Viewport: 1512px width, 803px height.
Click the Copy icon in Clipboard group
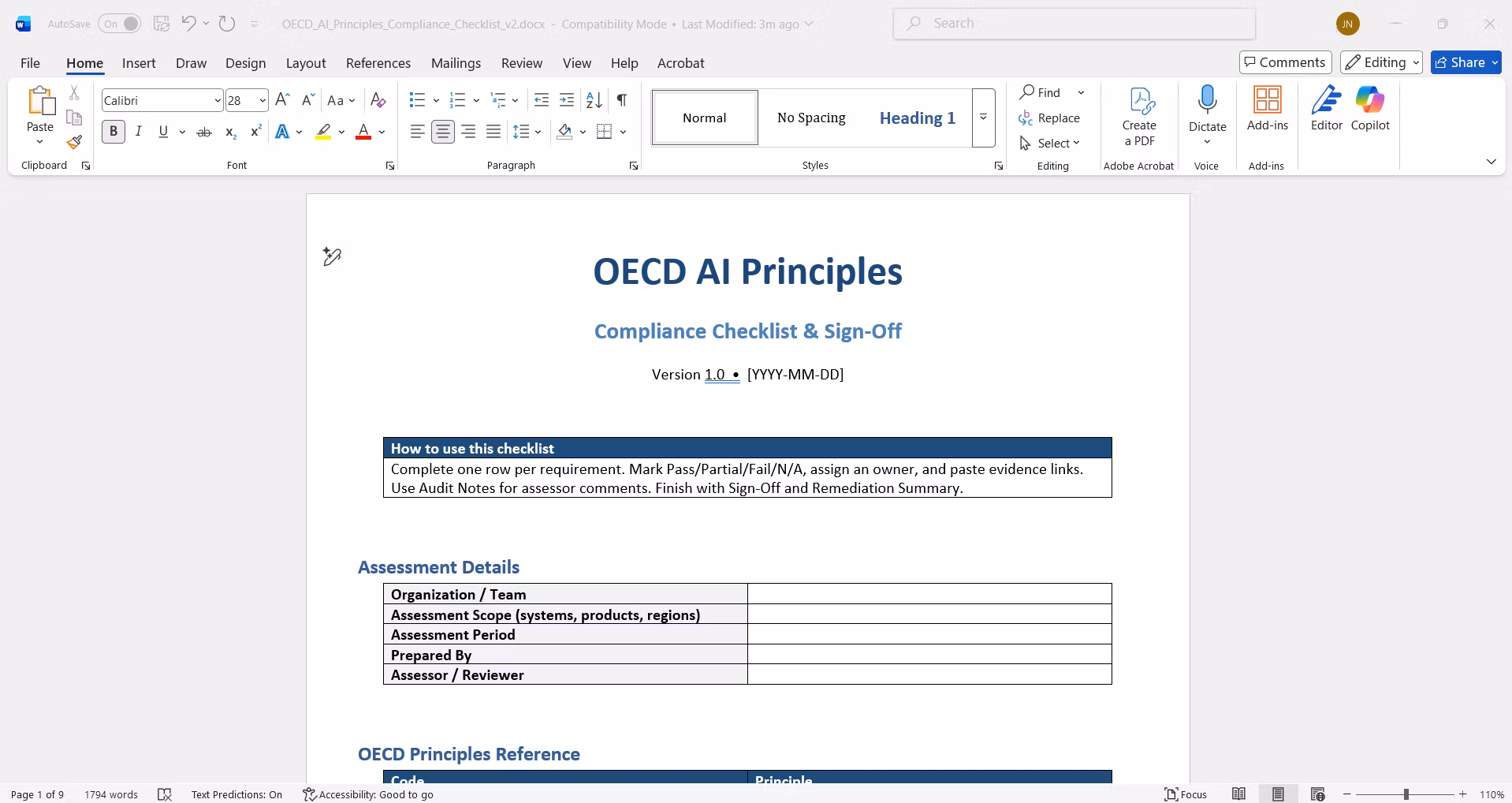(74, 118)
